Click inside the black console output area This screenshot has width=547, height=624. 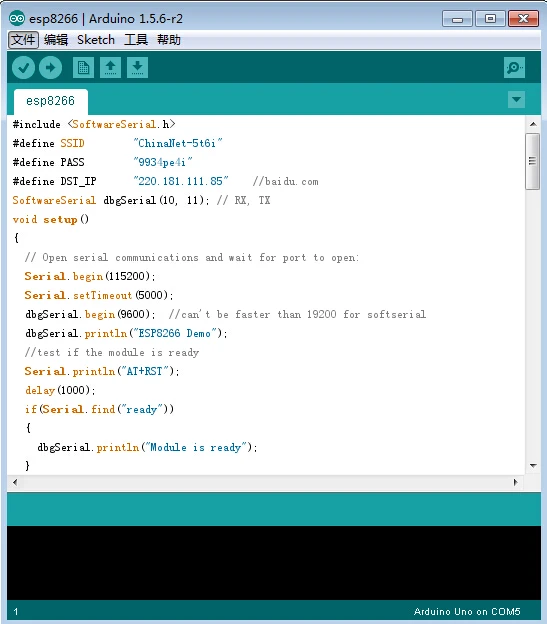(274, 563)
